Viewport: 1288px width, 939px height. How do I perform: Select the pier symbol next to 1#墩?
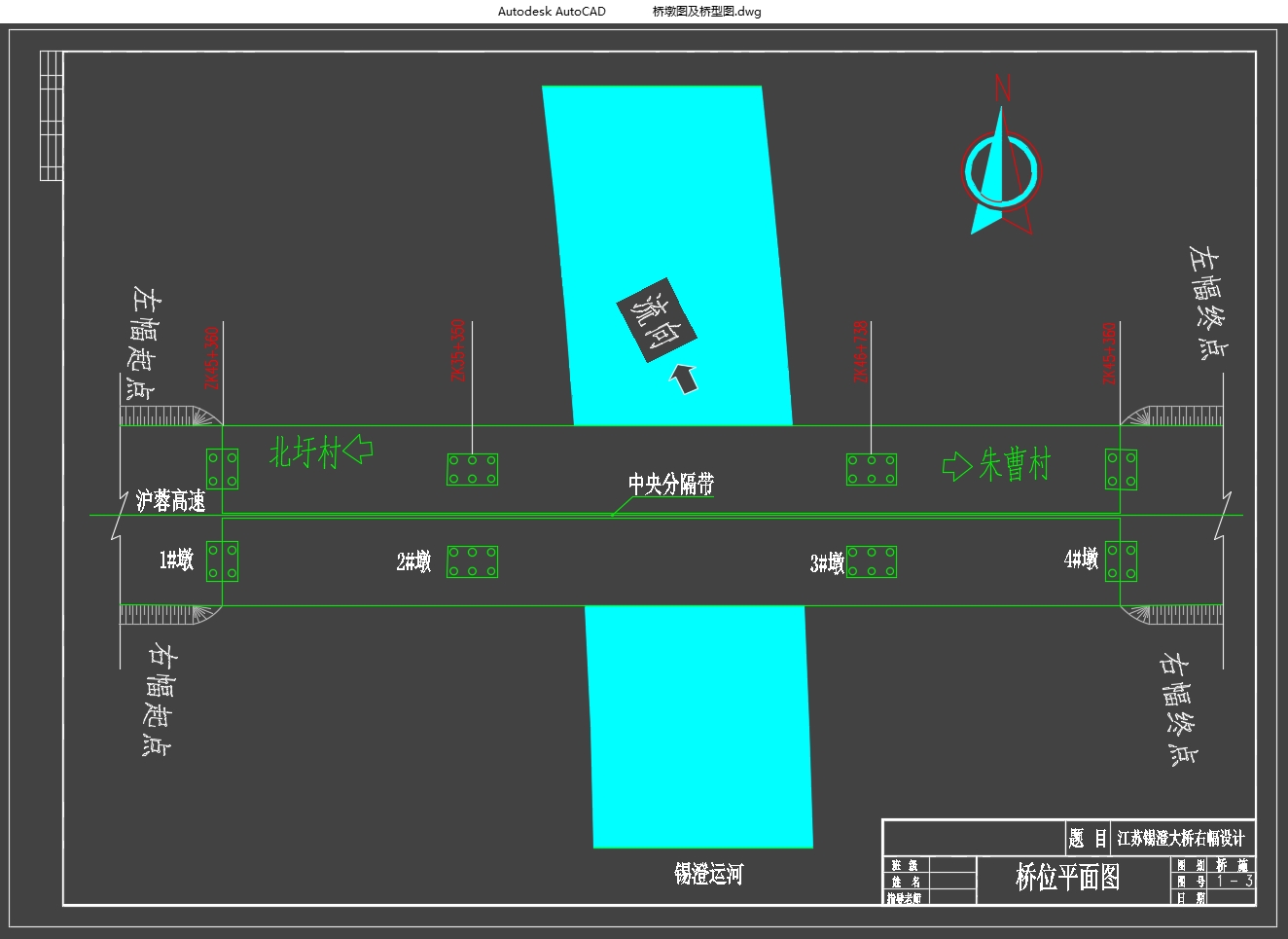coord(222,562)
